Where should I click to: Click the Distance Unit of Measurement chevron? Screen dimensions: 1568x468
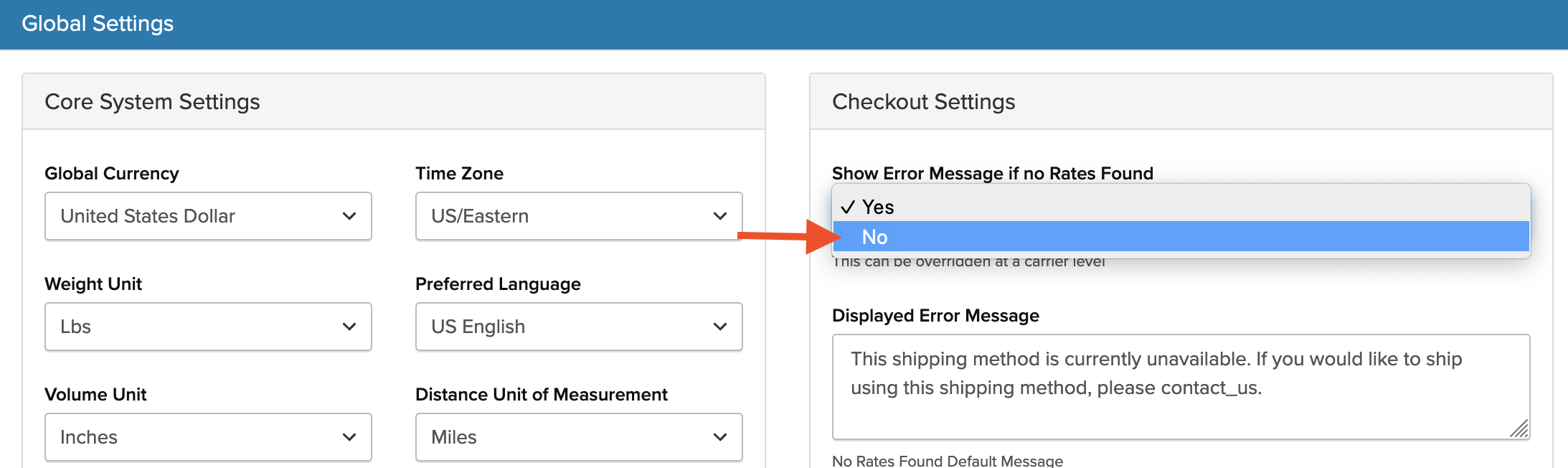720,437
